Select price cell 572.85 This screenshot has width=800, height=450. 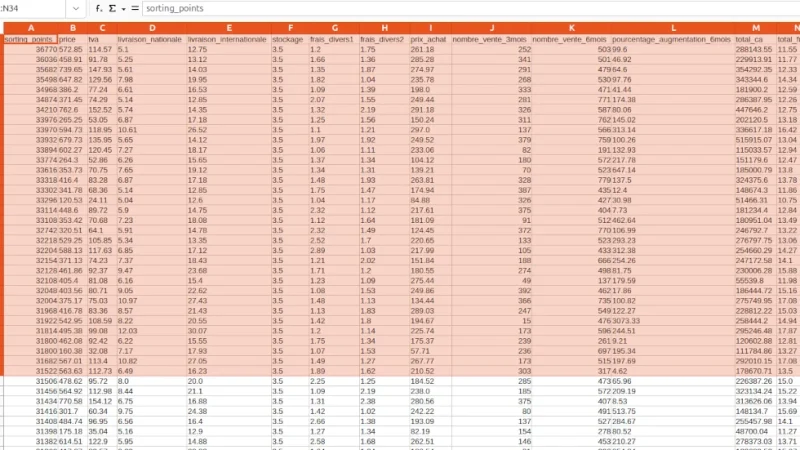(72, 49)
